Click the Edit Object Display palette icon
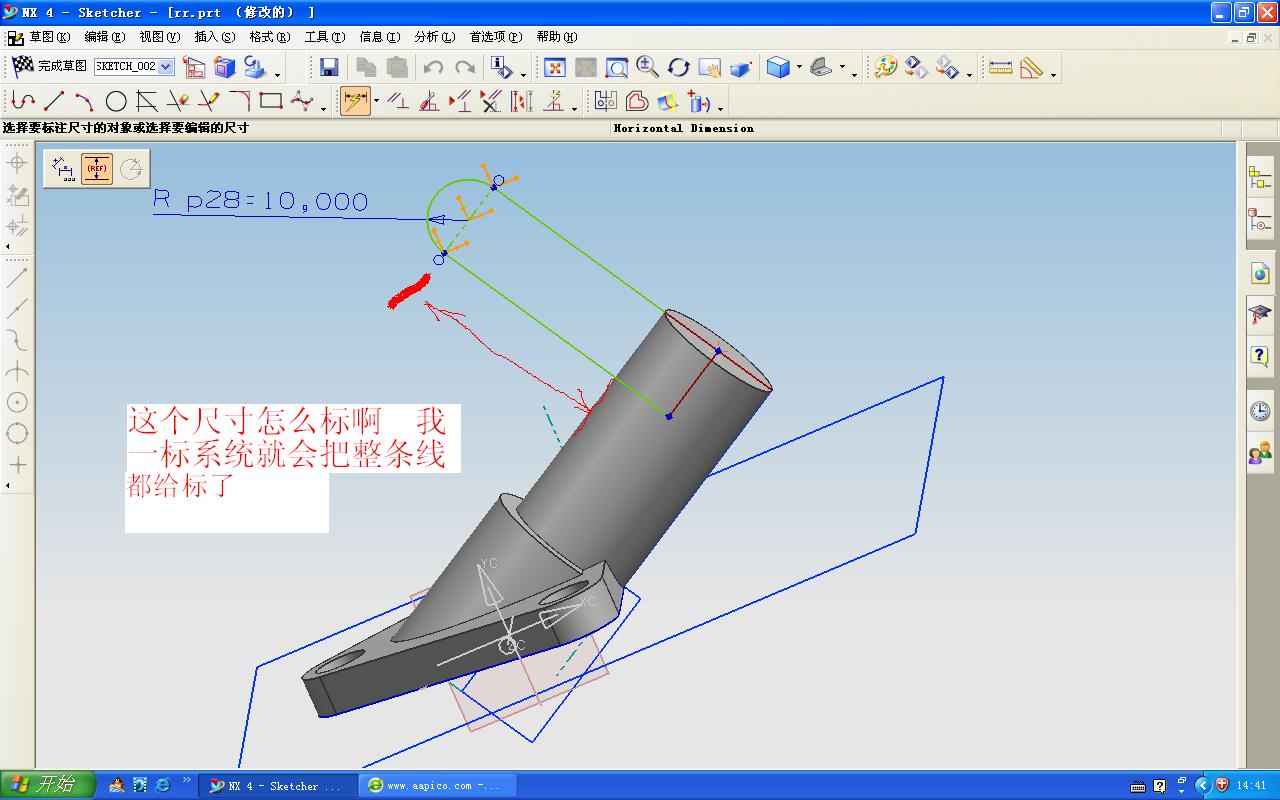Viewport: 1280px width, 800px height. pos(885,68)
